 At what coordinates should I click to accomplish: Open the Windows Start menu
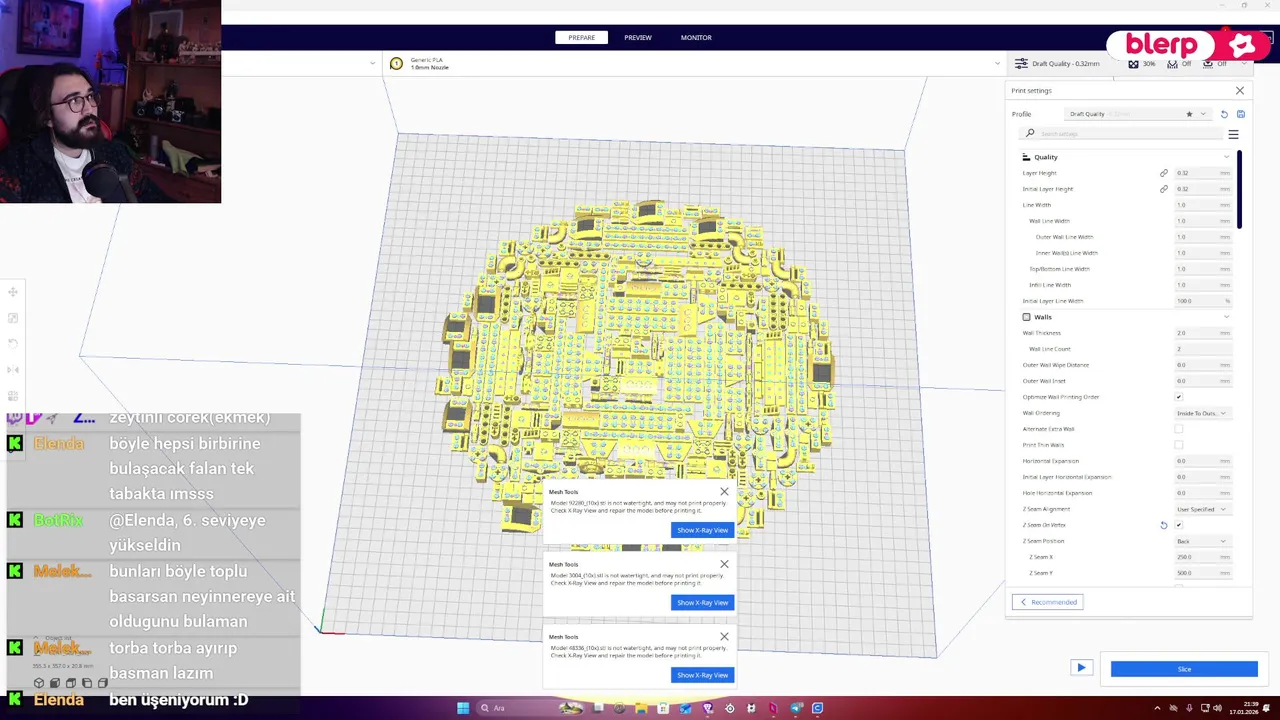463,708
